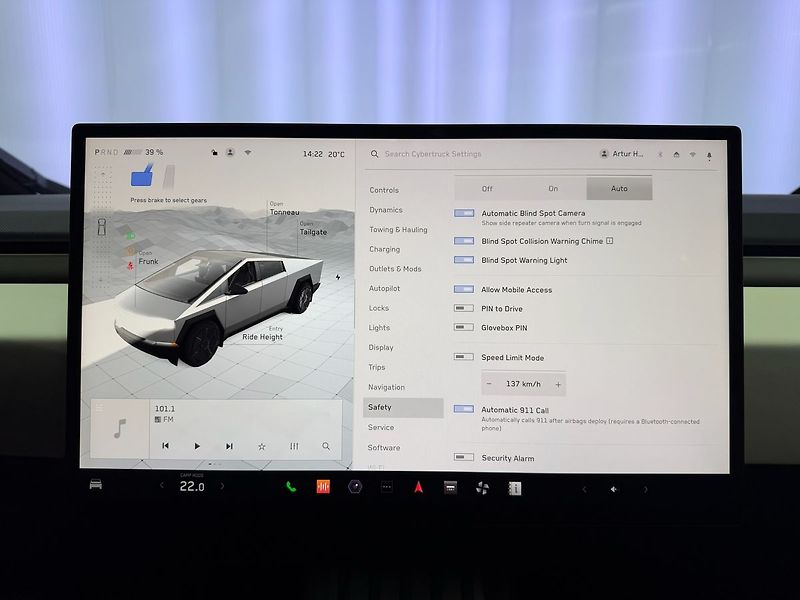Select the Off segment option
The image size is (800, 600).
[487, 189]
